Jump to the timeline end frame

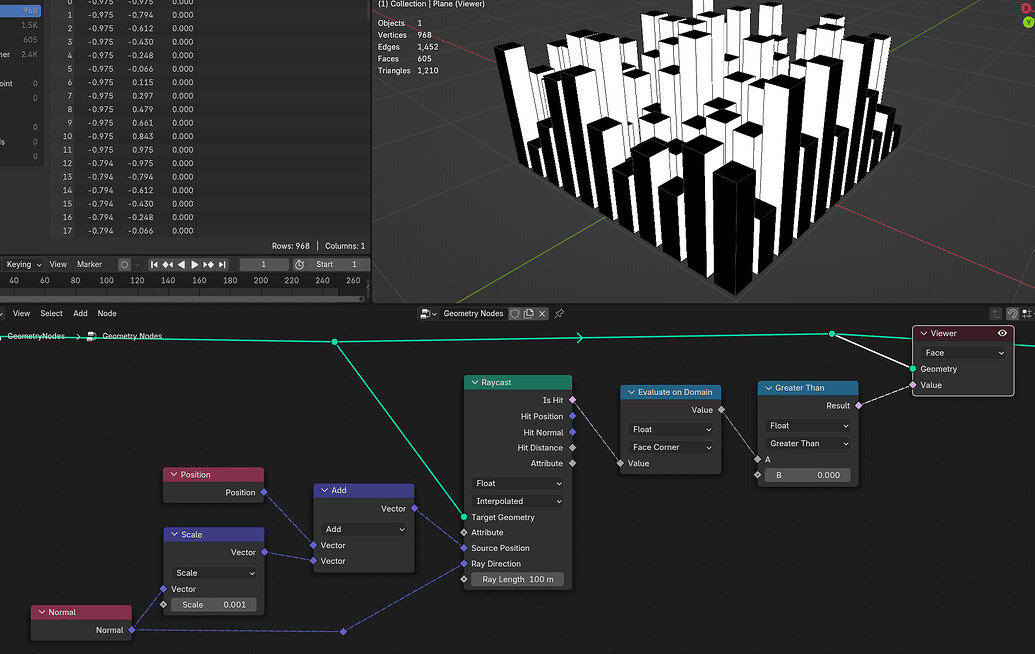pos(222,265)
